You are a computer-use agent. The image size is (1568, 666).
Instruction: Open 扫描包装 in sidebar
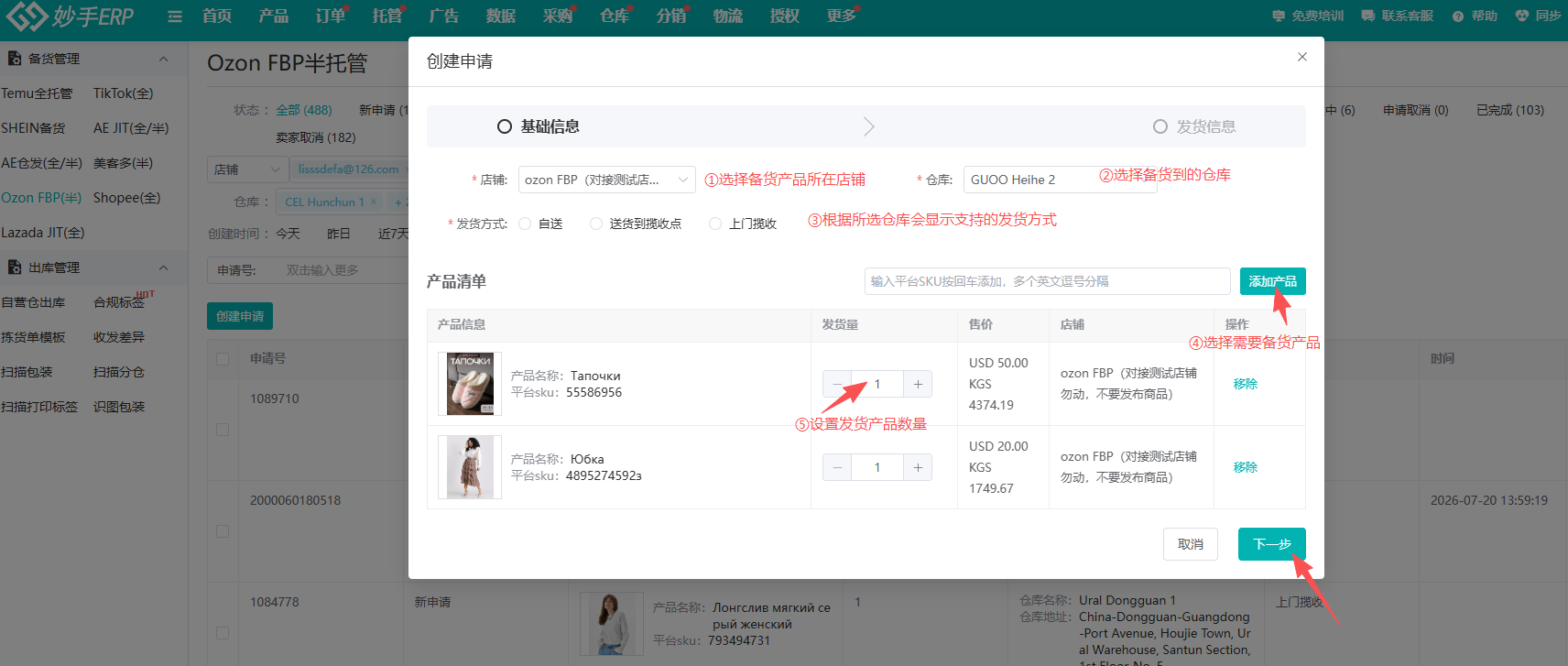(x=27, y=372)
